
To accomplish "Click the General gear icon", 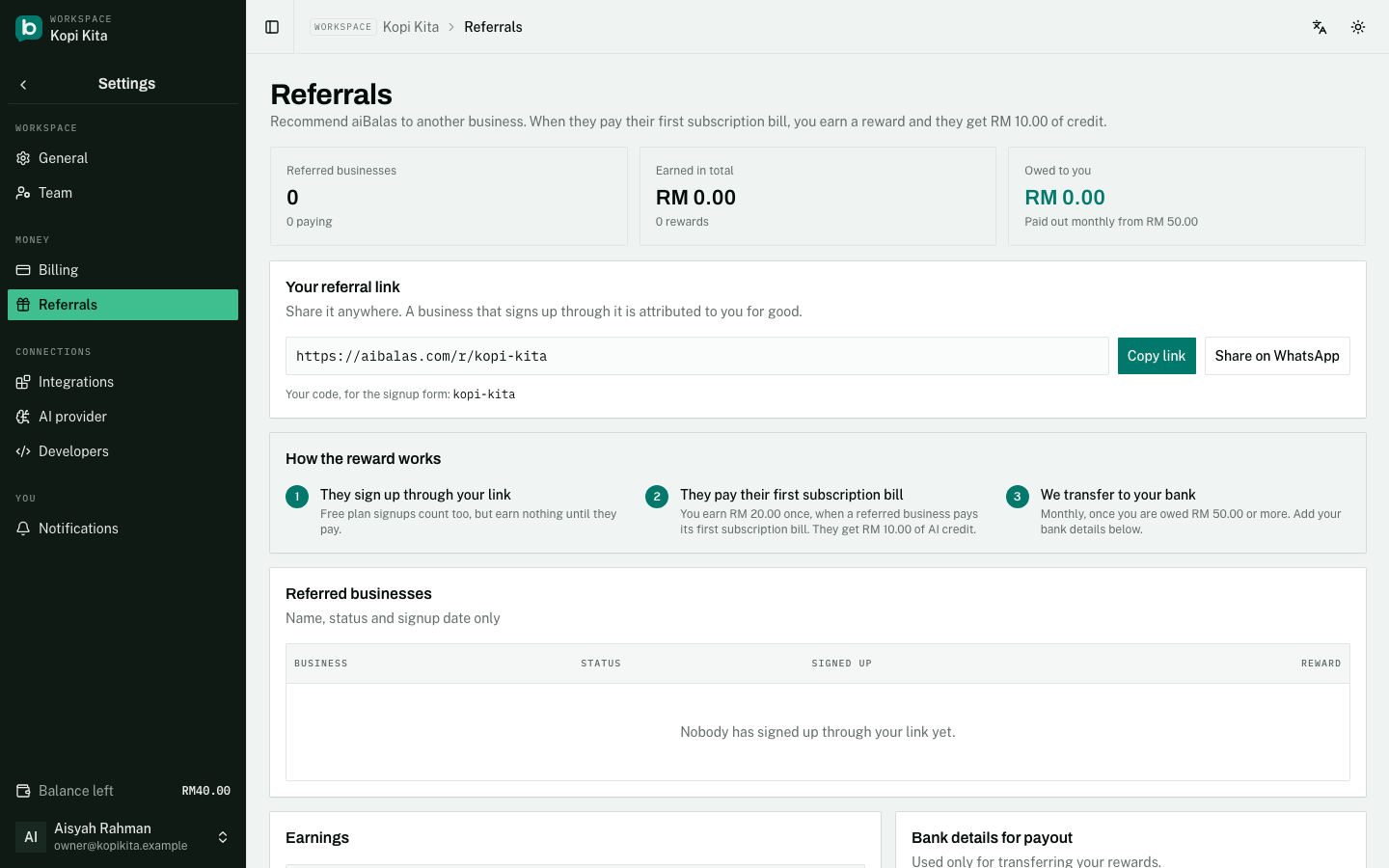I will (23, 158).
